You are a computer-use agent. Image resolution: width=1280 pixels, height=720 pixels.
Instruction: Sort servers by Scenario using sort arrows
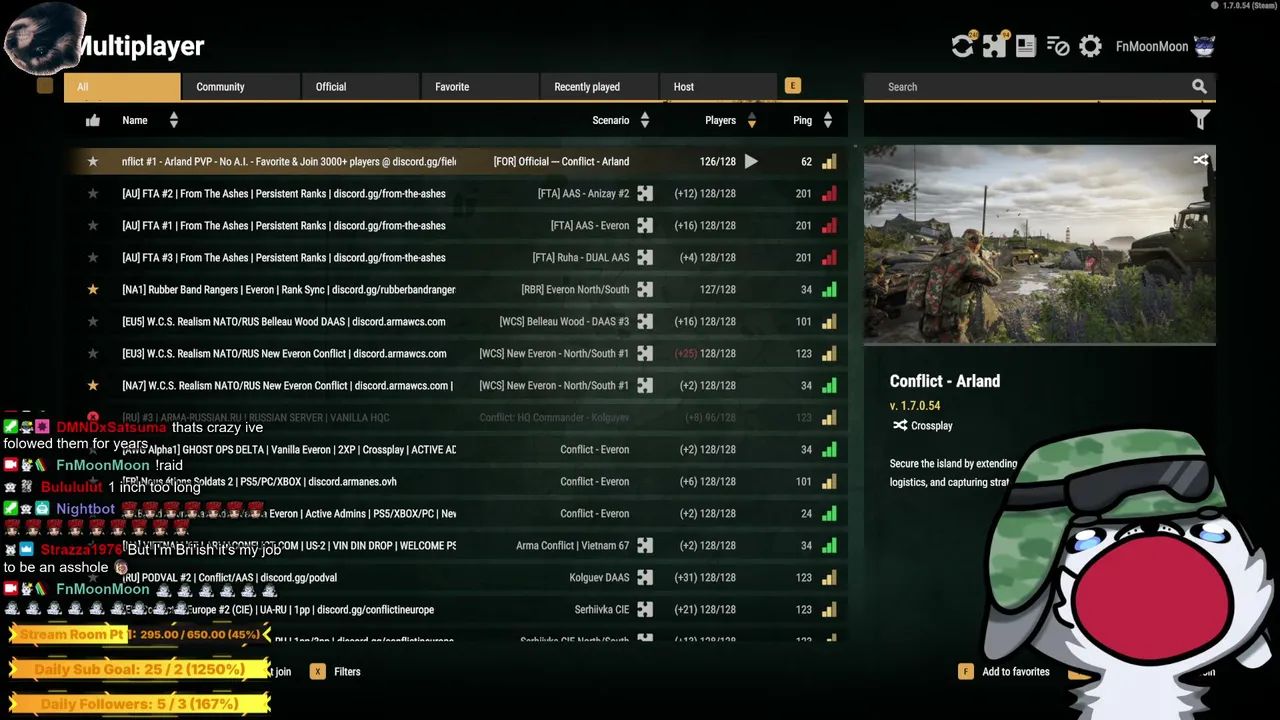pos(644,120)
